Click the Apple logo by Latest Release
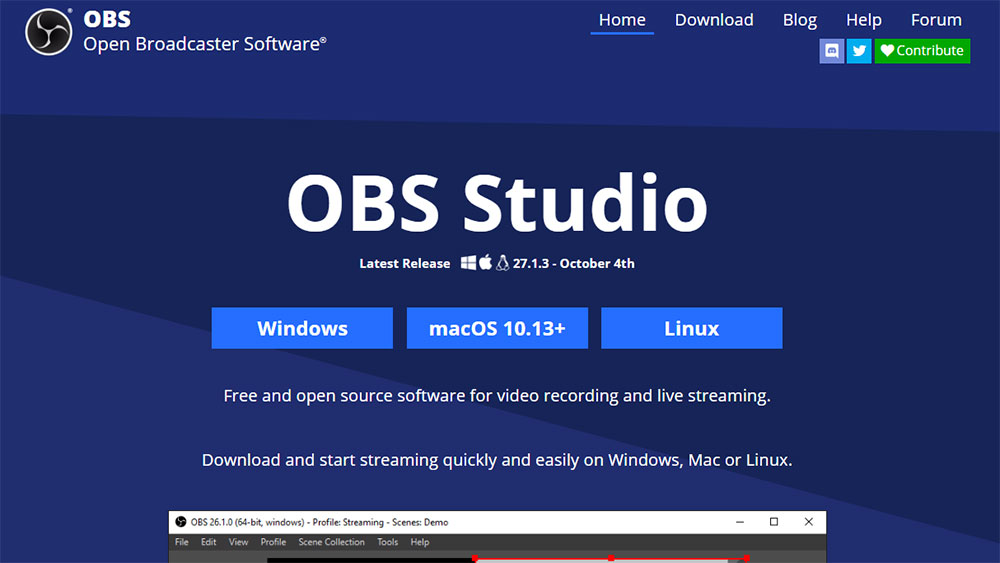The height and width of the screenshot is (563, 1000). 485,262
